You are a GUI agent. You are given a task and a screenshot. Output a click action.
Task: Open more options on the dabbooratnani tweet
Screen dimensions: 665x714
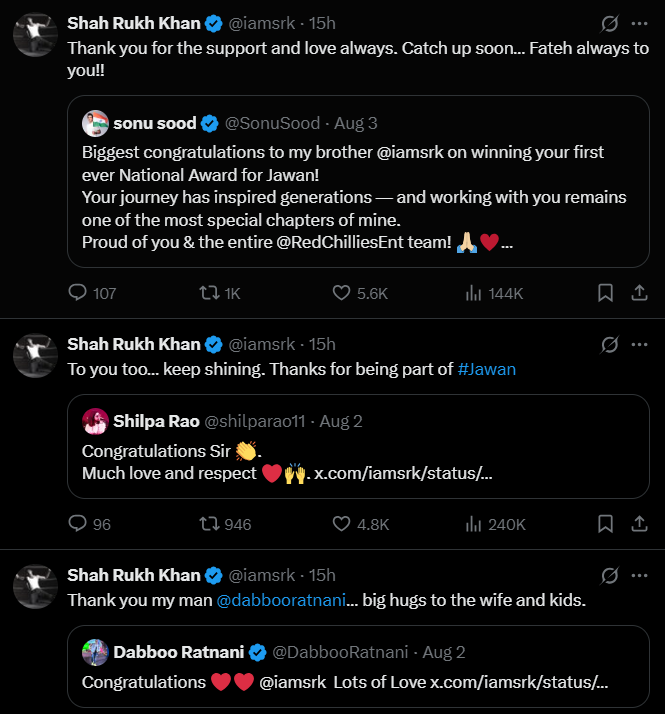(639, 576)
